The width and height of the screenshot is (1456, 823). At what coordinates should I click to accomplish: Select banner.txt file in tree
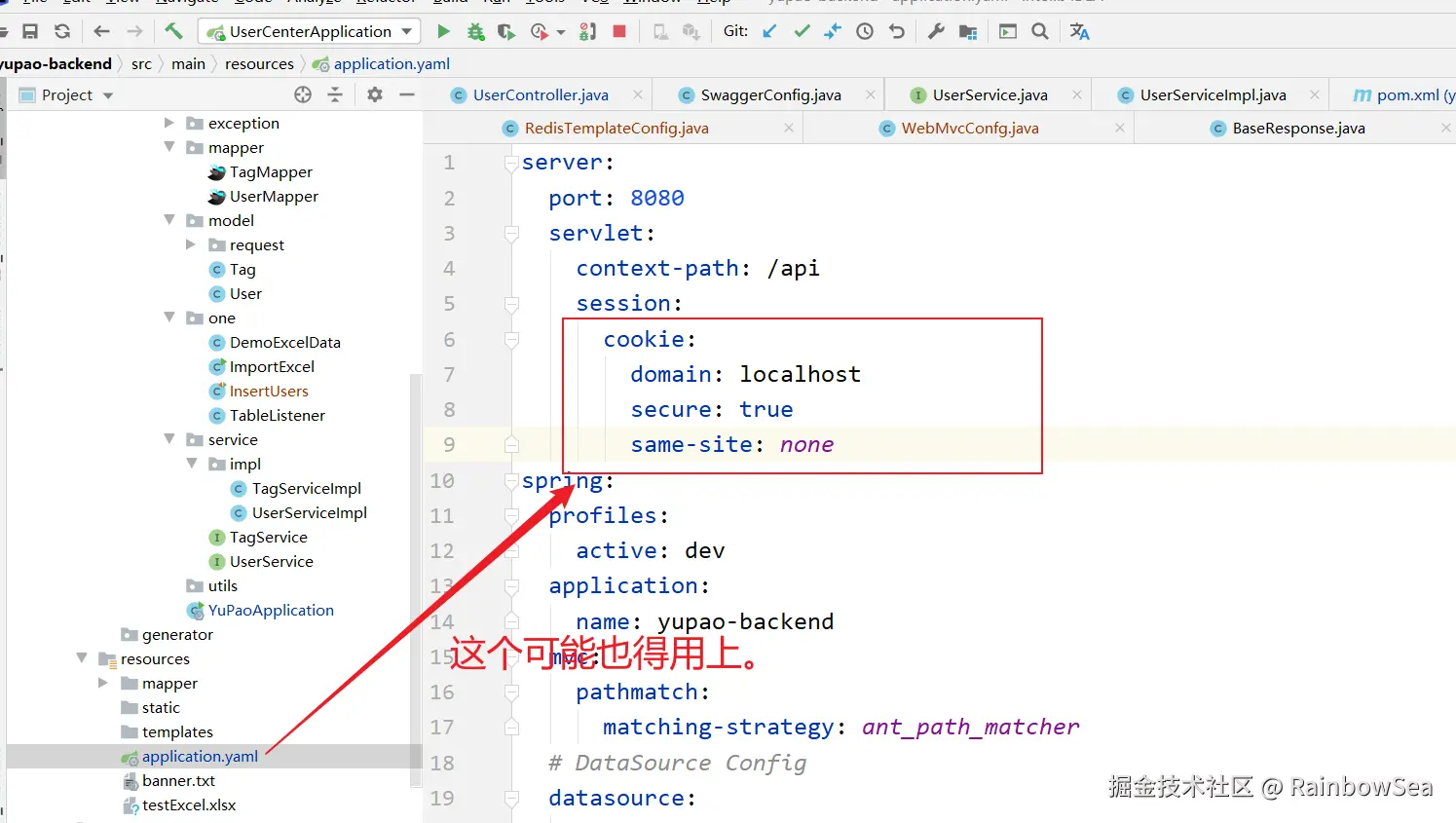178,780
